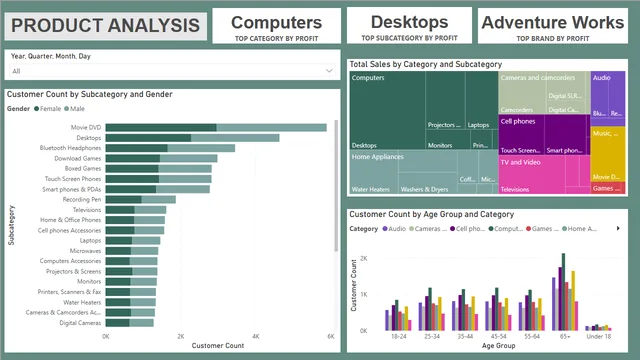Select the Recording Pen label
This screenshot has height=360, width=640.
(82, 199)
